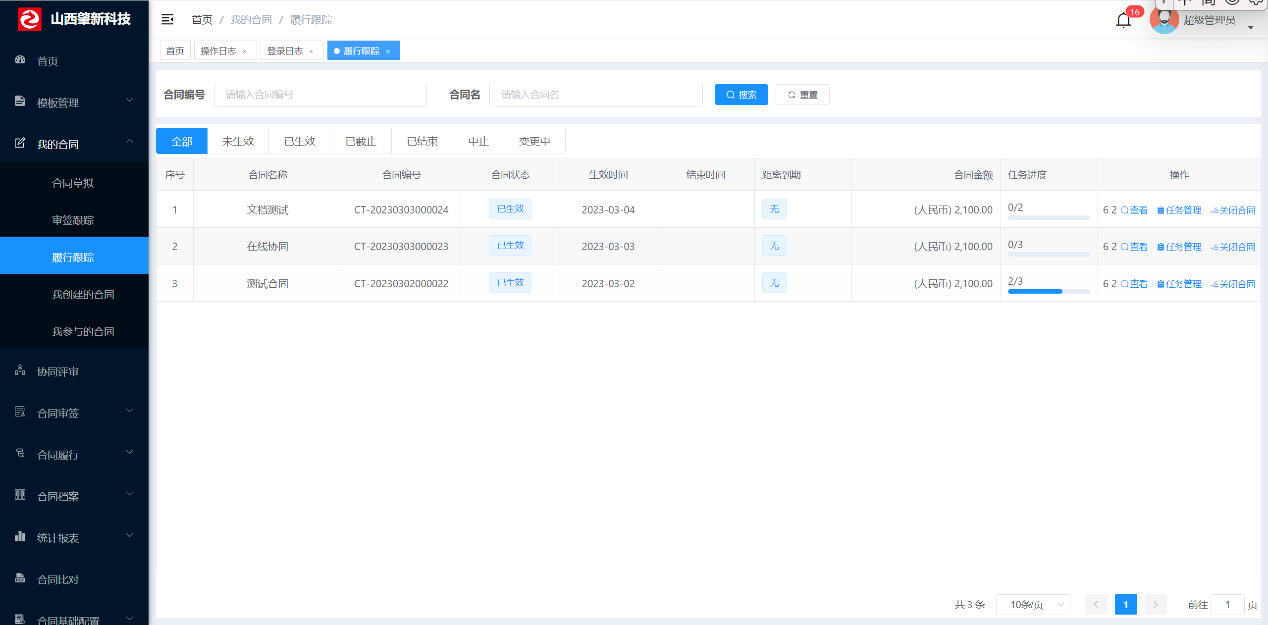Go to 合同比对 in the sidebar
Viewport: 1268px width, 625px height.
58,579
